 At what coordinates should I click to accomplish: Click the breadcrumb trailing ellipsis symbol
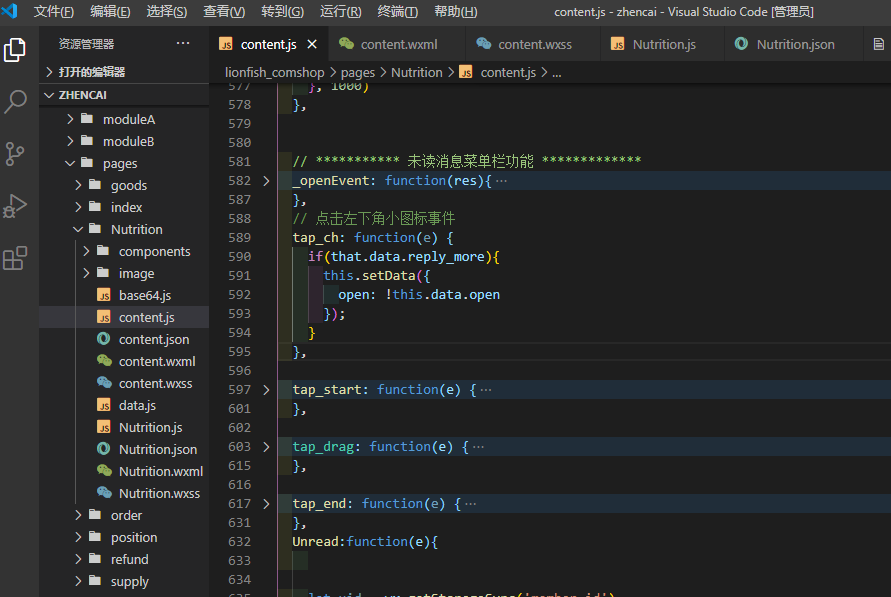(x=557, y=73)
